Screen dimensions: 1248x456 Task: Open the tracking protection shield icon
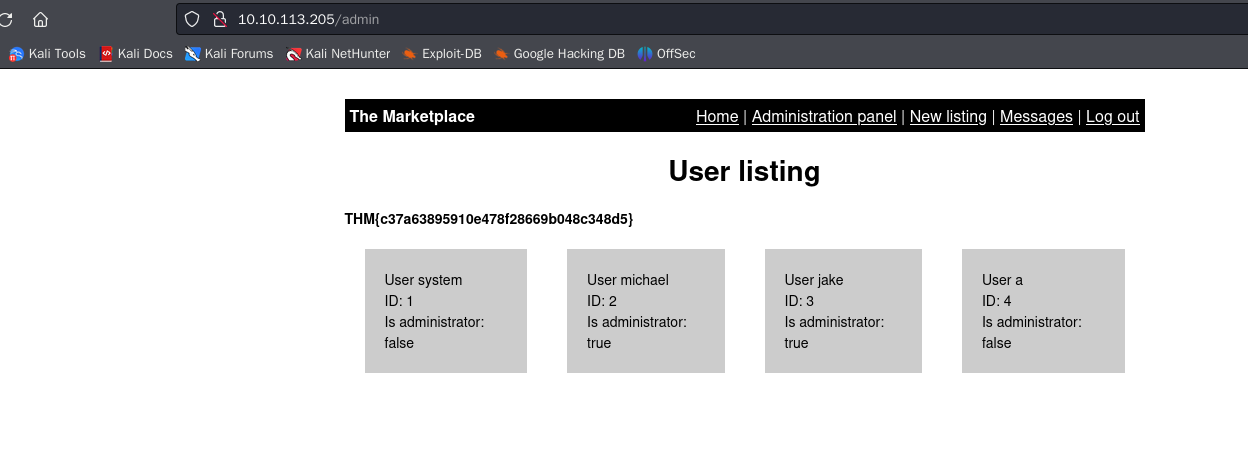click(193, 19)
